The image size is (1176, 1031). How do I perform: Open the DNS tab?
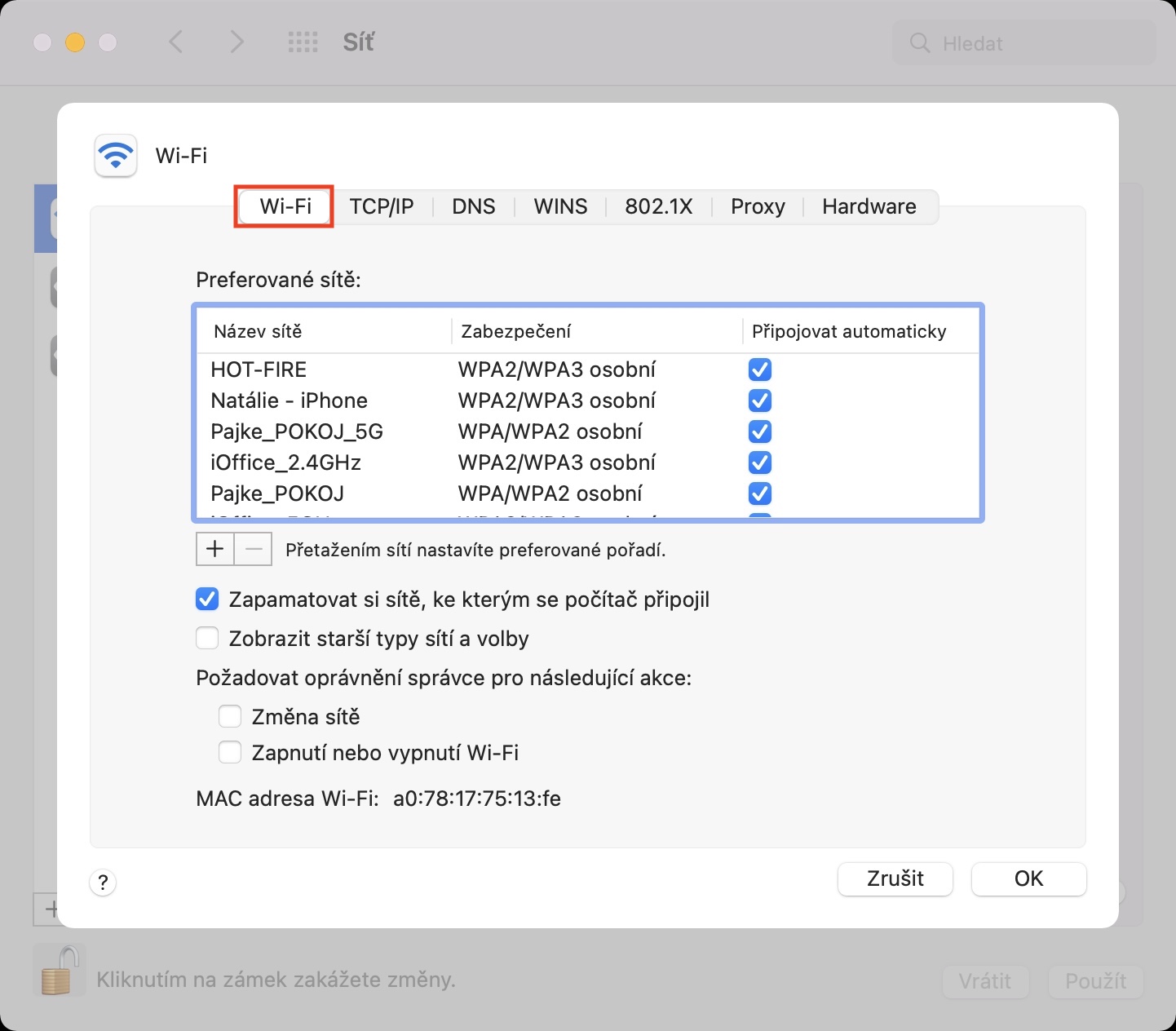[474, 206]
